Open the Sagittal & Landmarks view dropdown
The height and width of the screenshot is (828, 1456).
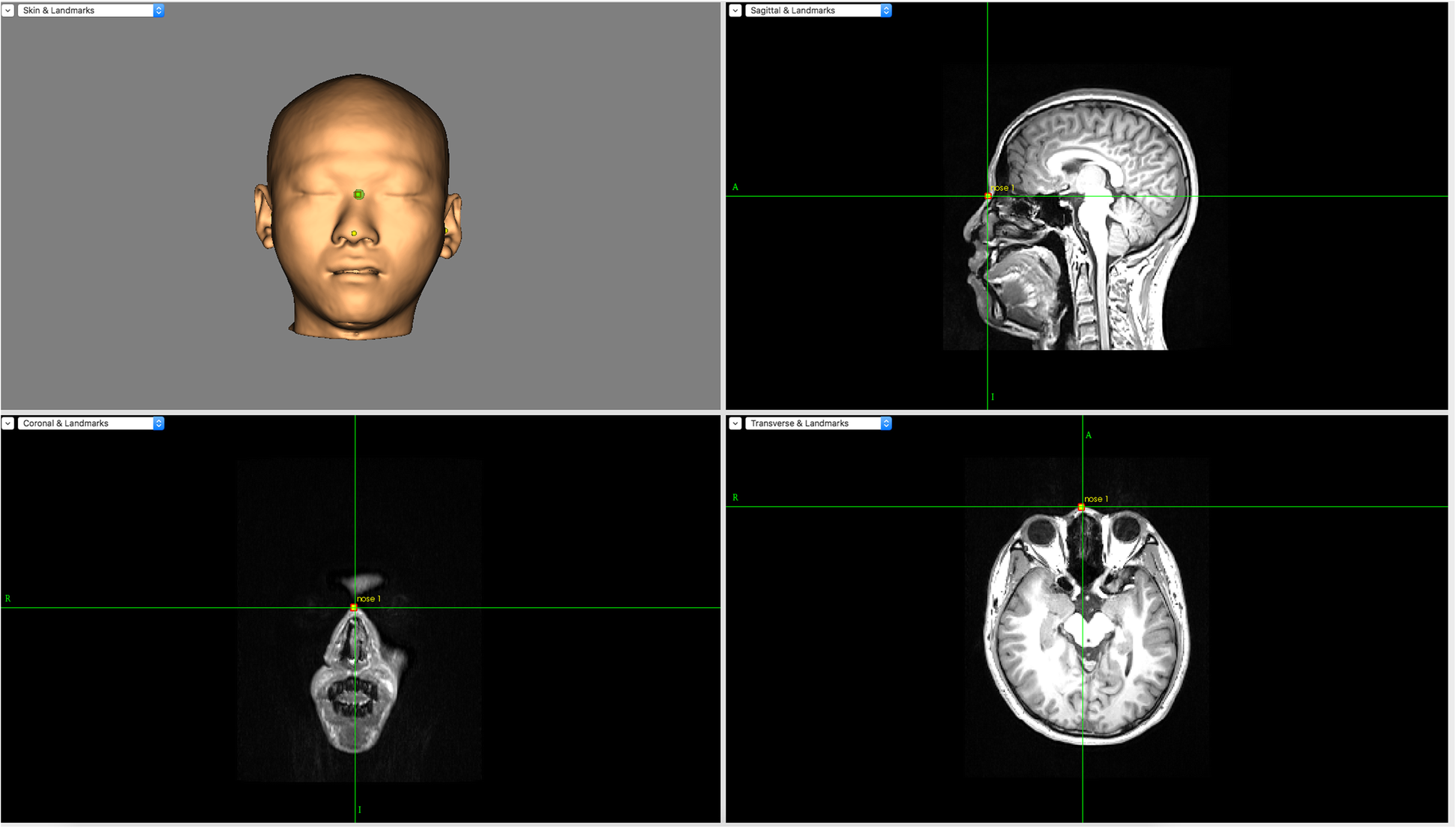coord(819,10)
